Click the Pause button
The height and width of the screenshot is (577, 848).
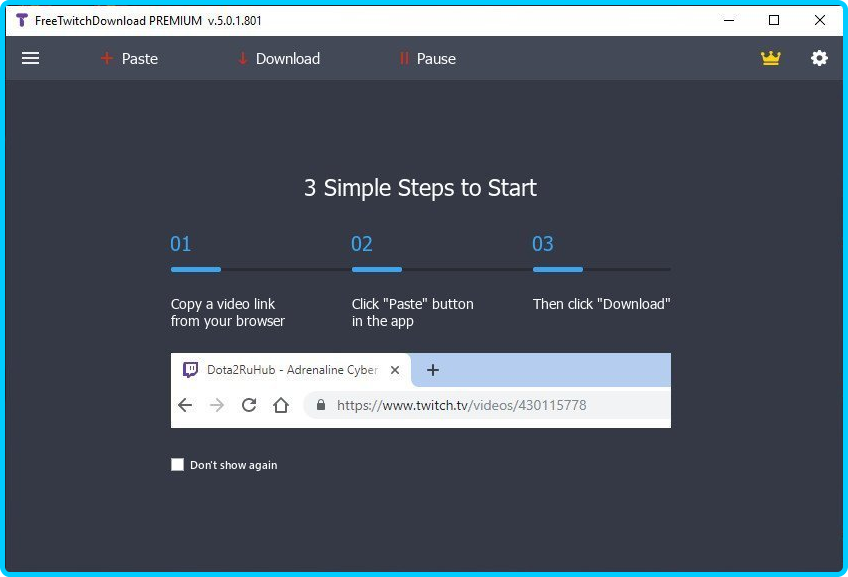427,58
